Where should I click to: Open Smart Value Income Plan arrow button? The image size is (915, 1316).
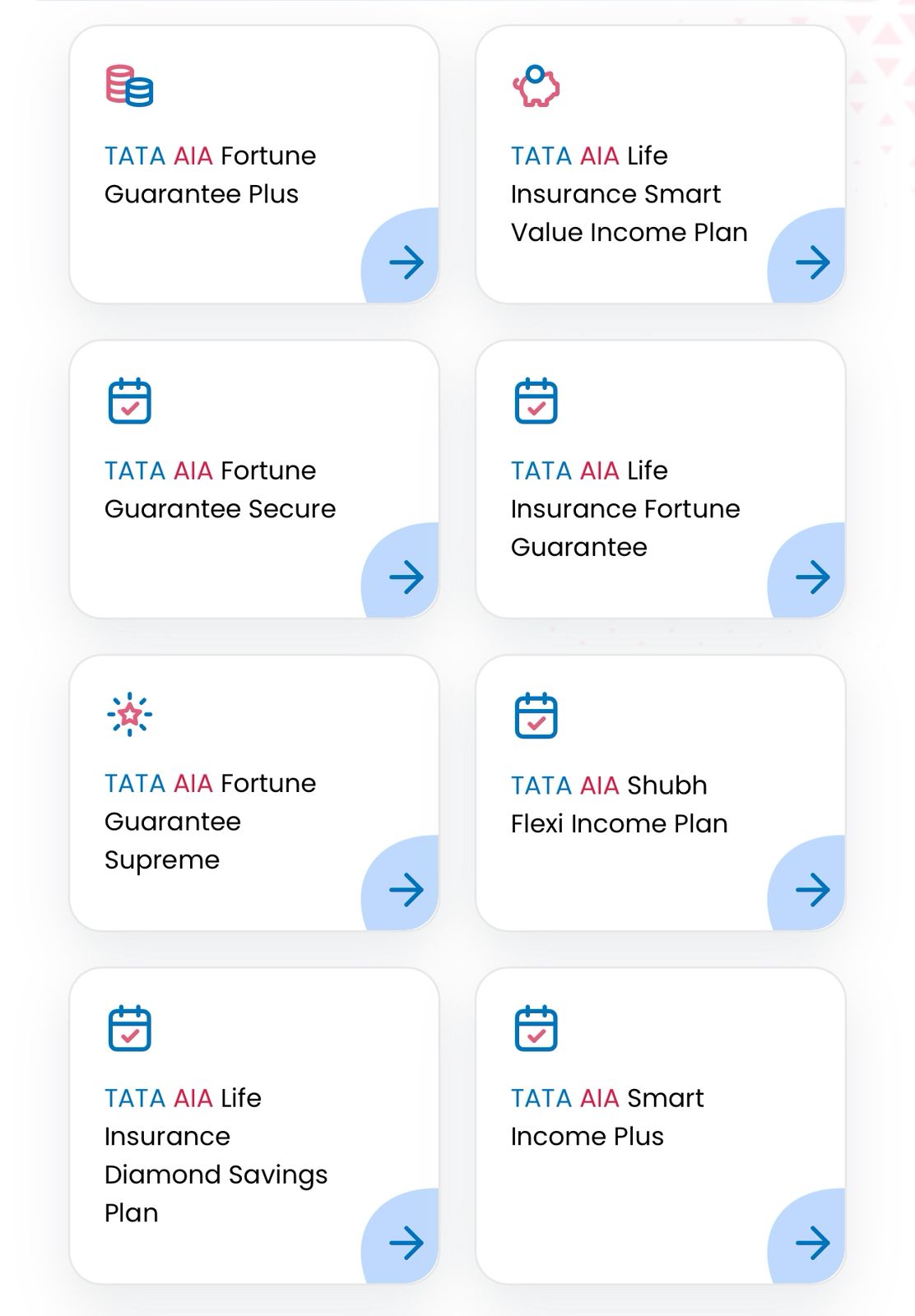pyautogui.click(x=812, y=262)
